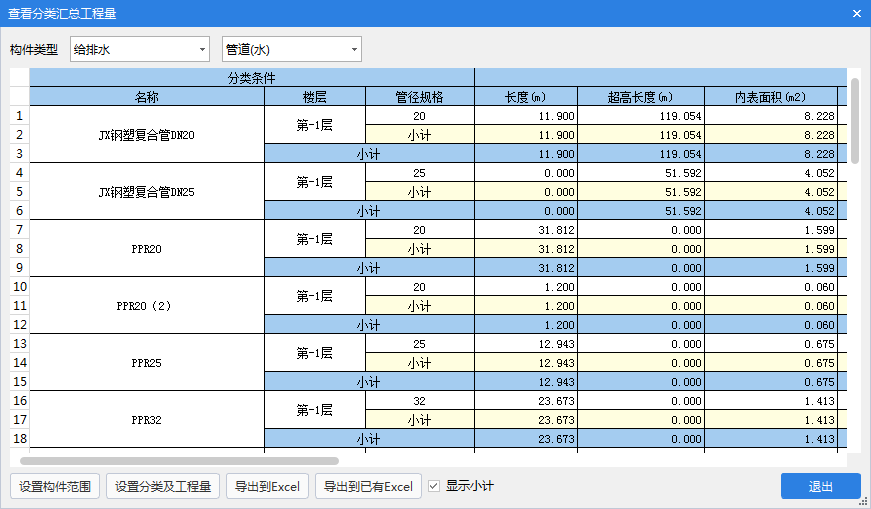The height and width of the screenshot is (509, 871).
Task: Select the 名称 column header
Action: pyautogui.click(x=147, y=97)
